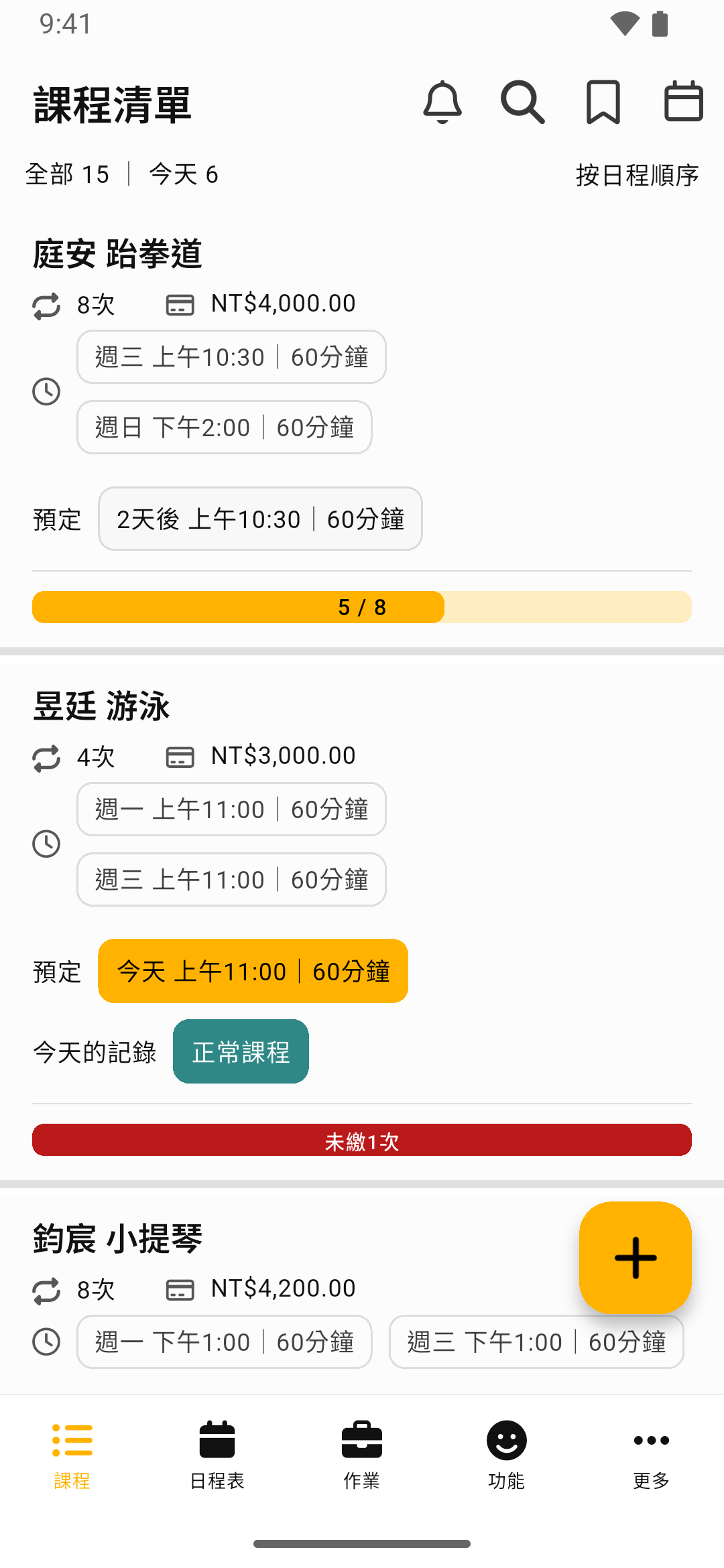Filter by 今天 6 courses
Viewport: 724px width, 1568px height.
183,174
